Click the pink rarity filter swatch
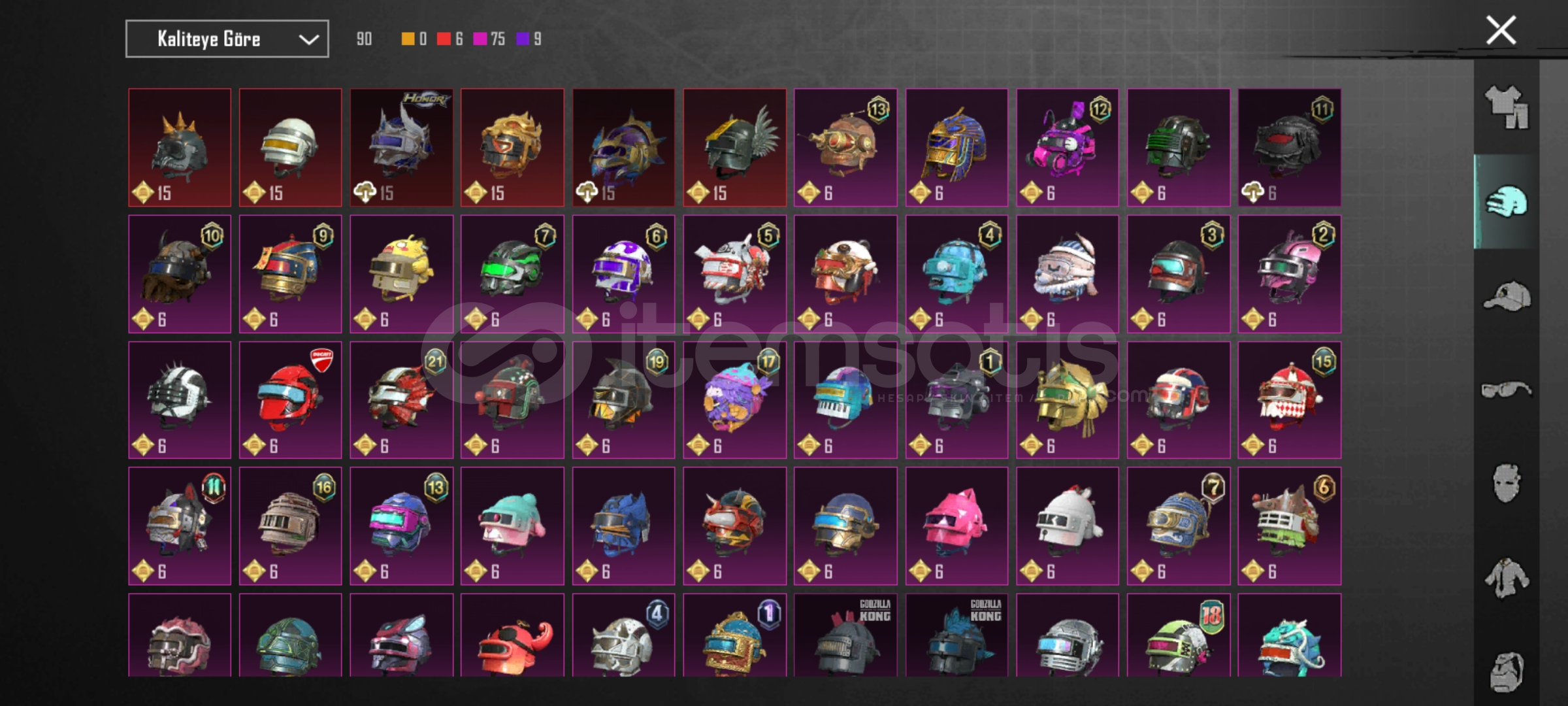This screenshot has height=706, width=1568. pyautogui.click(x=480, y=39)
